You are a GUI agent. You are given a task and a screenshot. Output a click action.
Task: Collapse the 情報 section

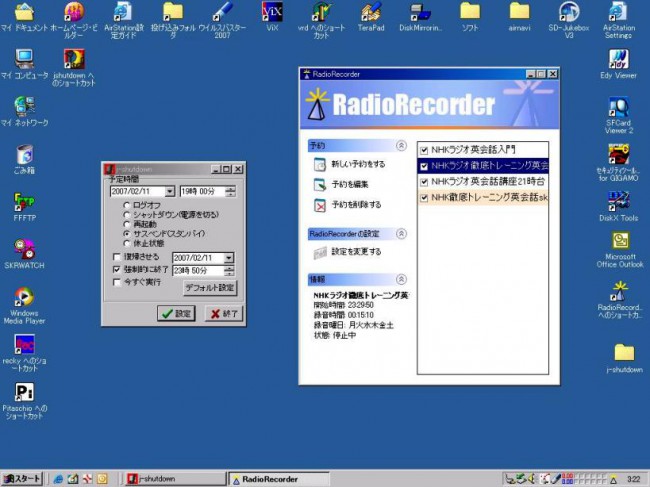401,279
